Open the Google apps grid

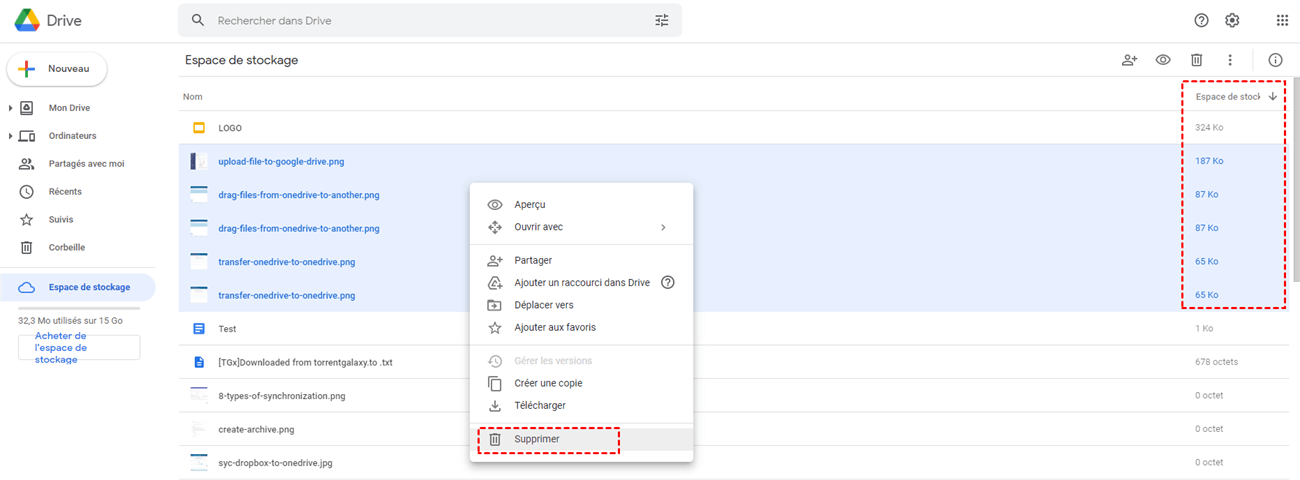[1282, 20]
